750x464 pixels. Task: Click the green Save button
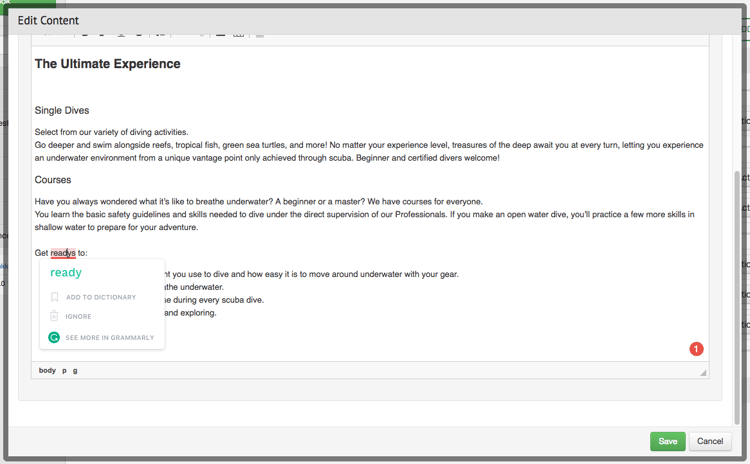coord(667,441)
